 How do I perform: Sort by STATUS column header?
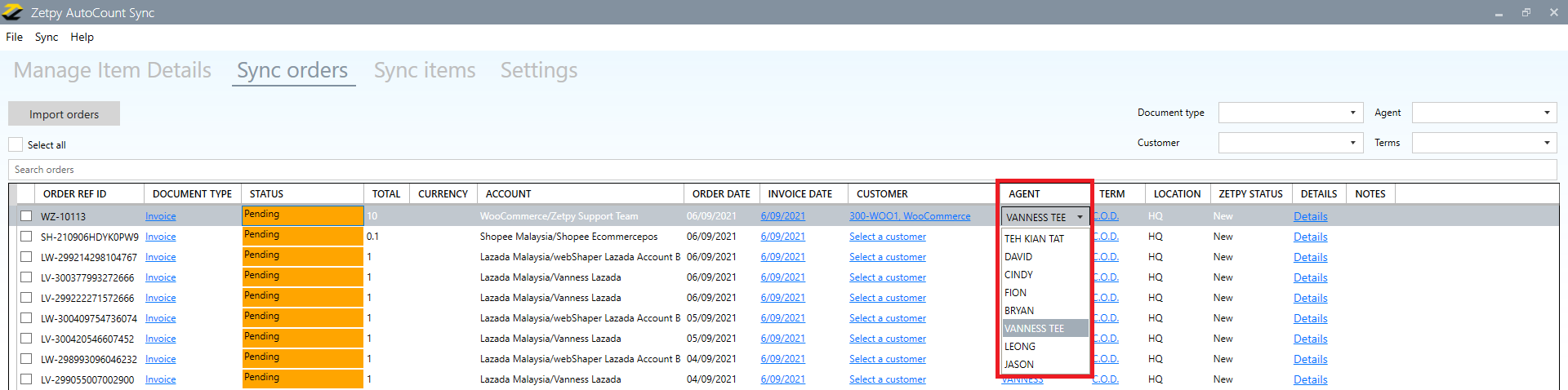302,194
